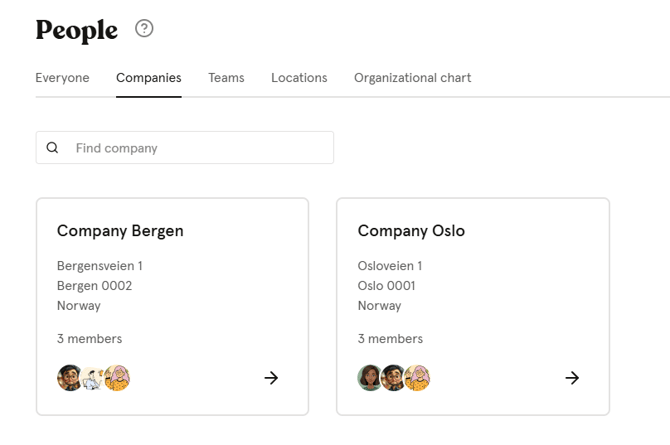Click the help question mark icon beside People
Image resolution: width=670 pixels, height=445 pixels.
tap(144, 29)
